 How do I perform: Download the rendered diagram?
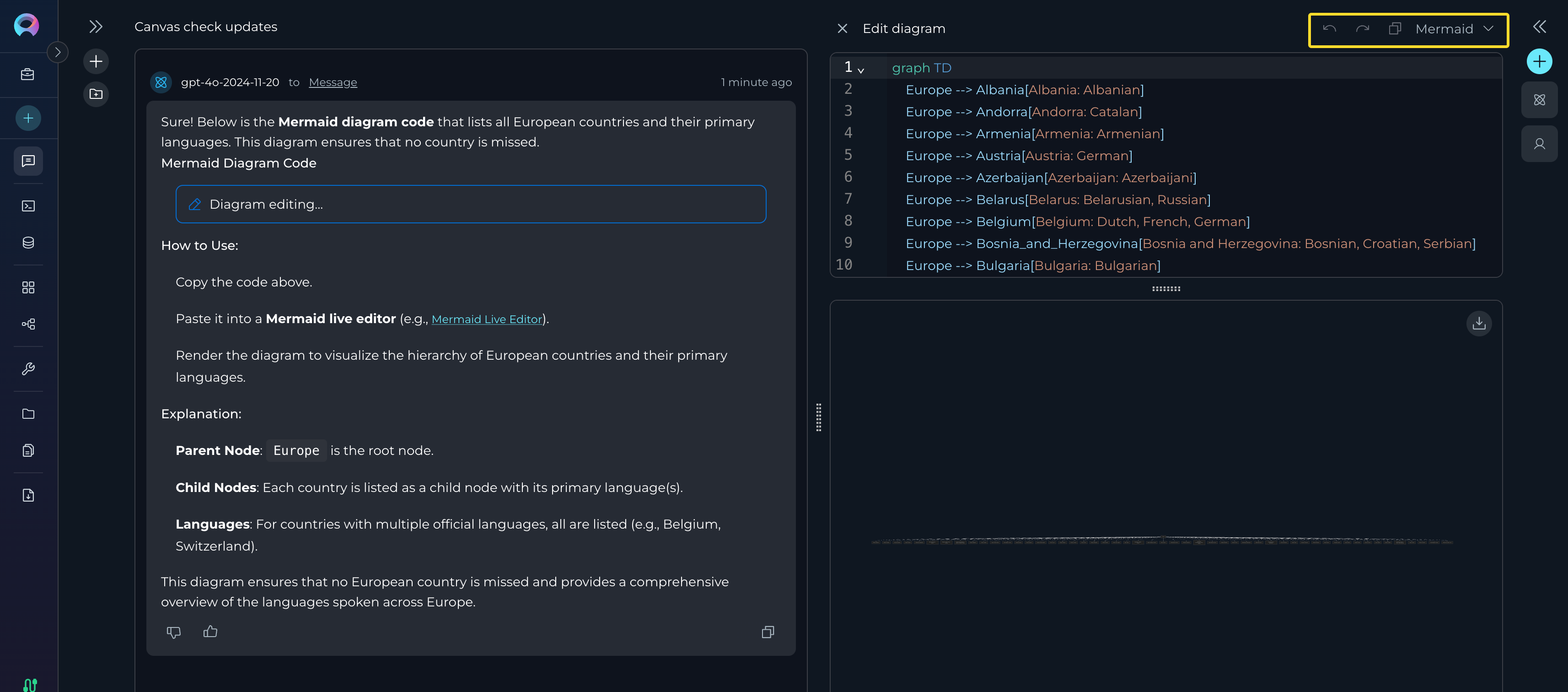click(x=1478, y=324)
